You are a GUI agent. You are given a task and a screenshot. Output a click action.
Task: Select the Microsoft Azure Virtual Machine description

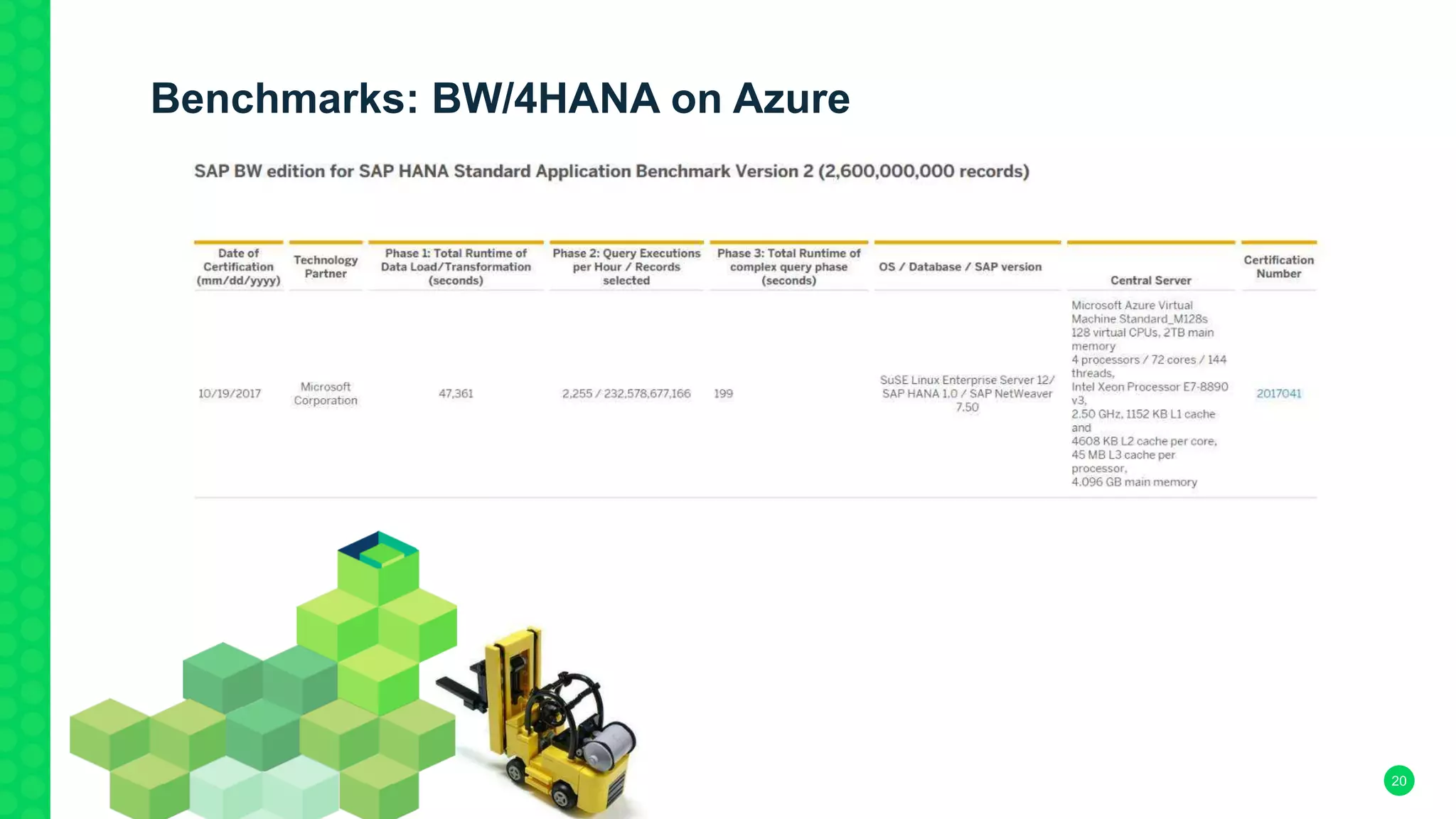pyautogui.click(x=1150, y=393)
